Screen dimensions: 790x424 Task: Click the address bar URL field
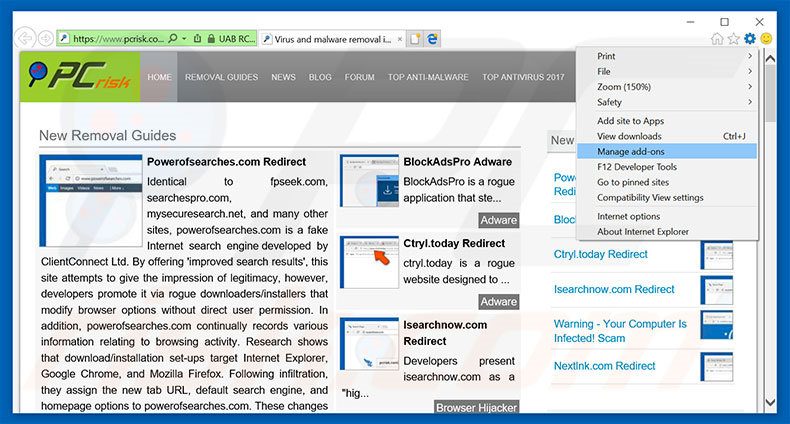pyautogui.click(x=118, y=38)
